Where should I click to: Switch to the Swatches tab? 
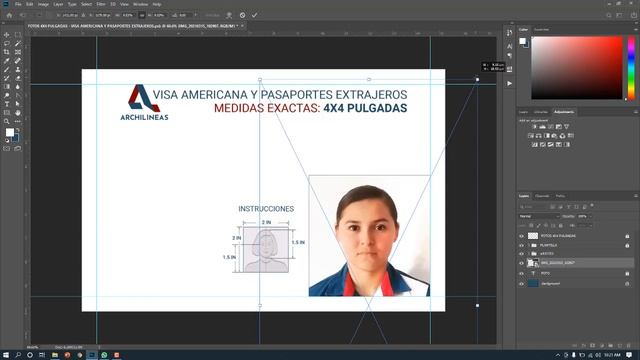click(541, 29)
